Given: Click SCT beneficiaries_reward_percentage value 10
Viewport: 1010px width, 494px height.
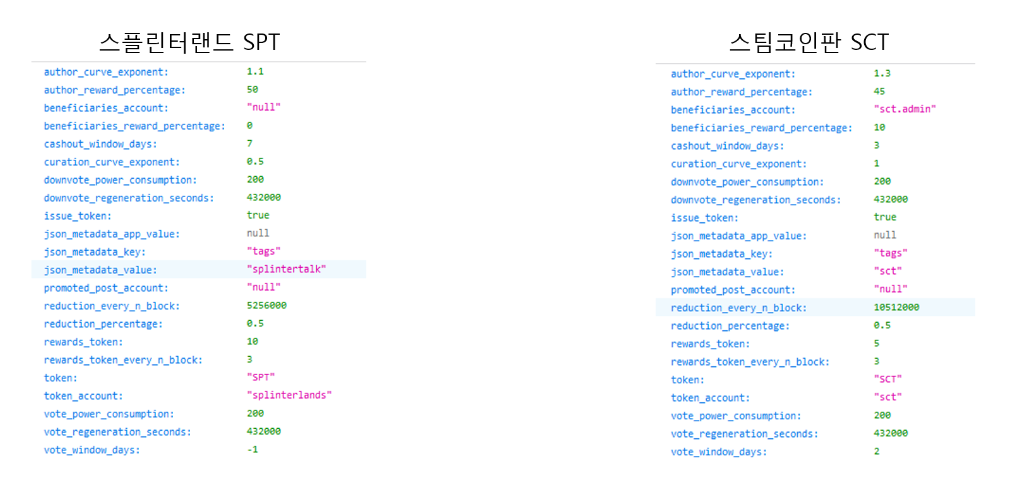Looking at the screenshot, I should tap(879, 128).
